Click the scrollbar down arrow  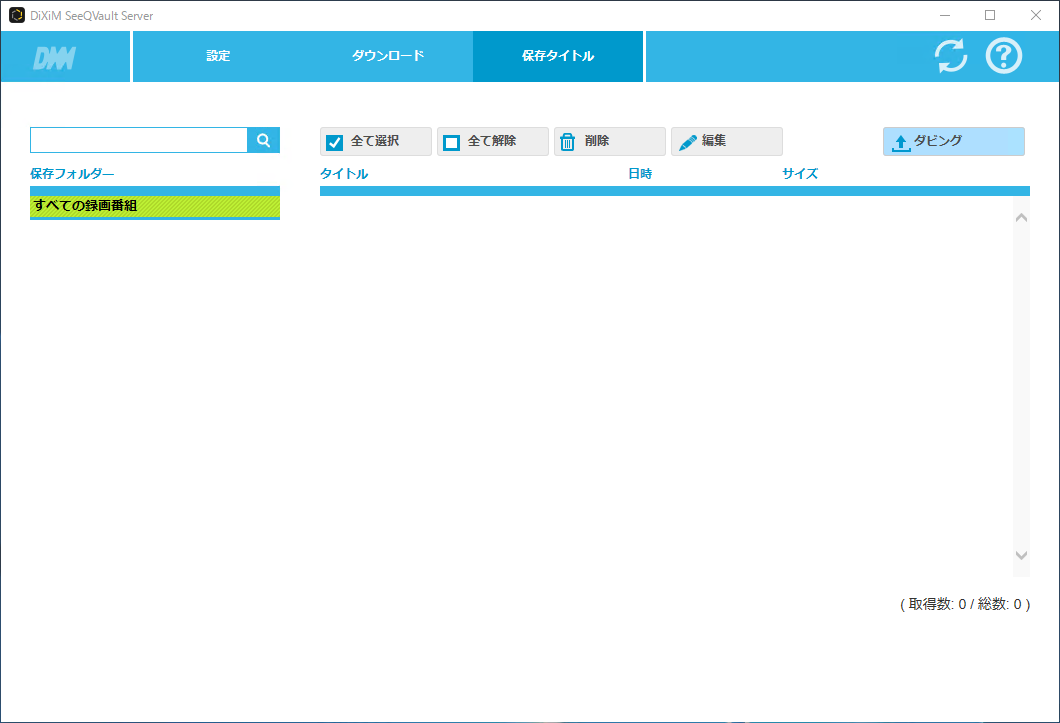coord(1021,554)
